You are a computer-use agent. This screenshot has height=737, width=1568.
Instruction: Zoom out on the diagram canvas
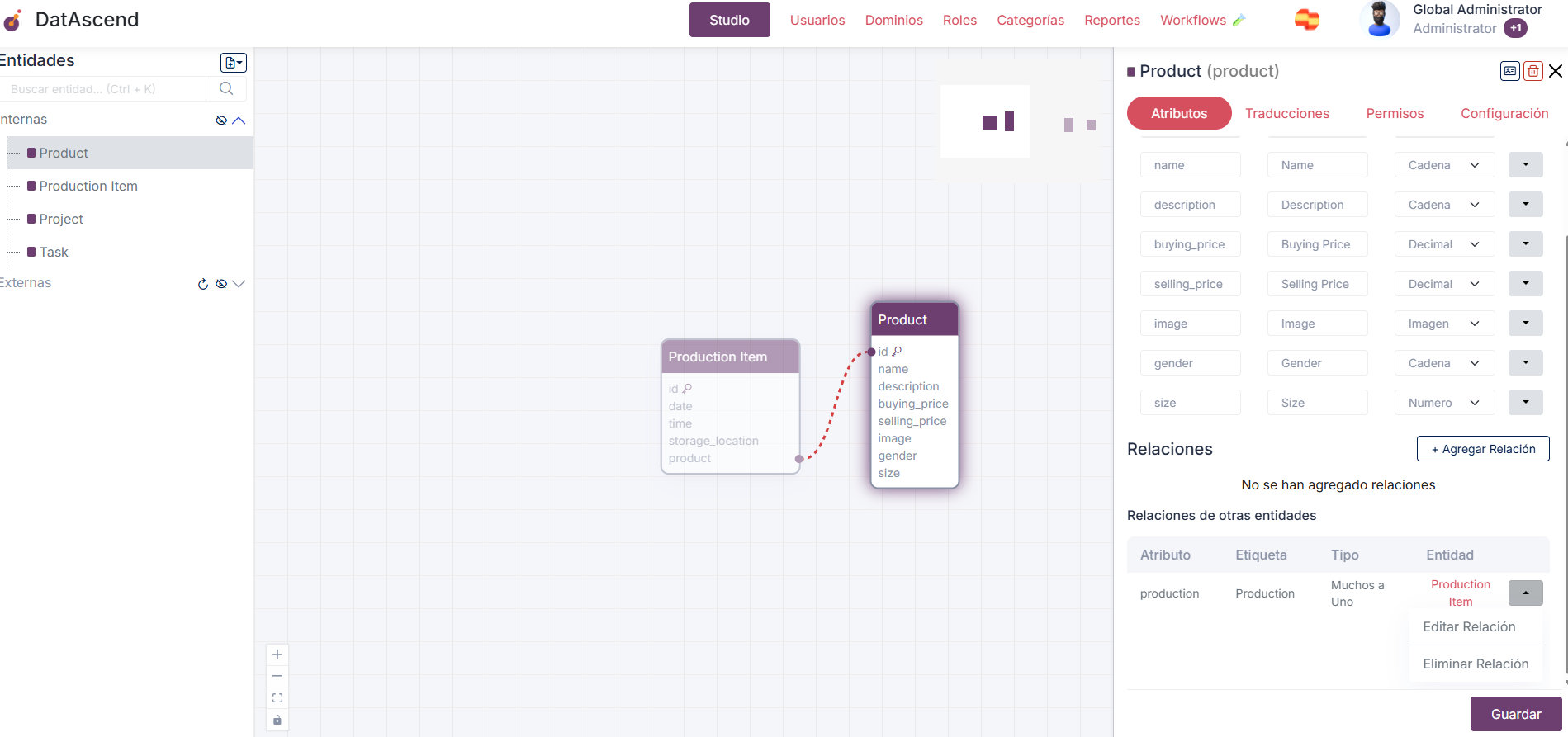click(277, 676)
